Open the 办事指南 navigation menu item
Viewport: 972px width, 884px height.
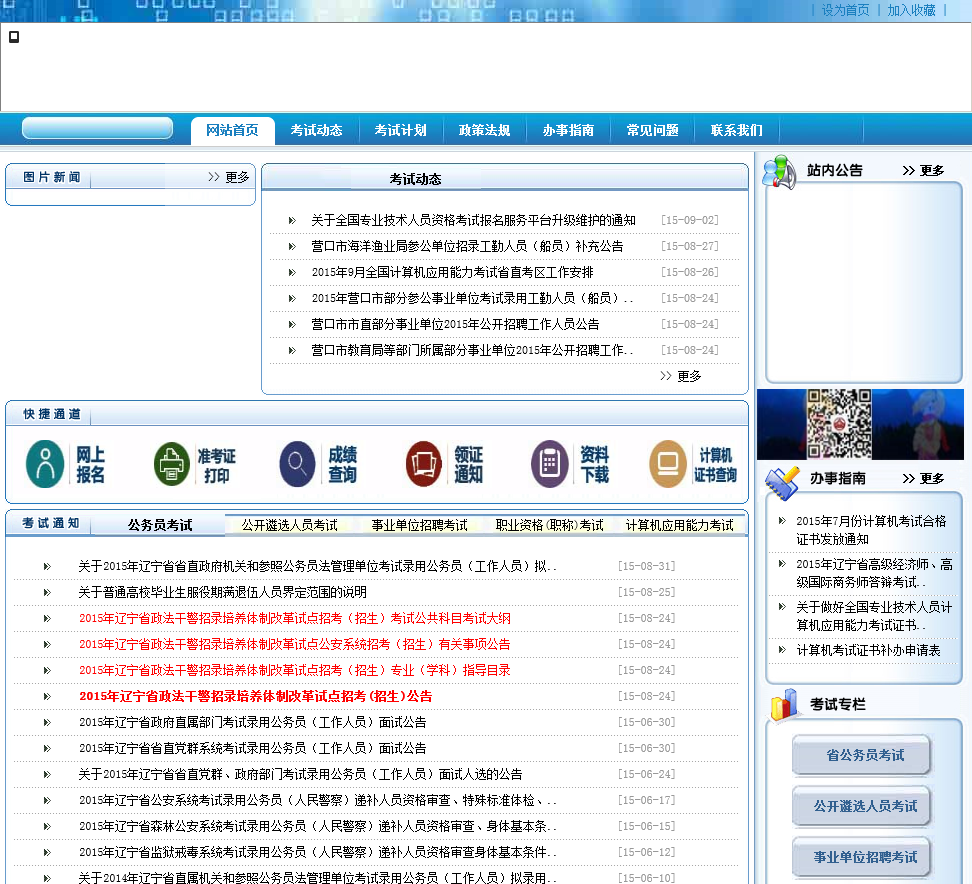tap(568, 130)
